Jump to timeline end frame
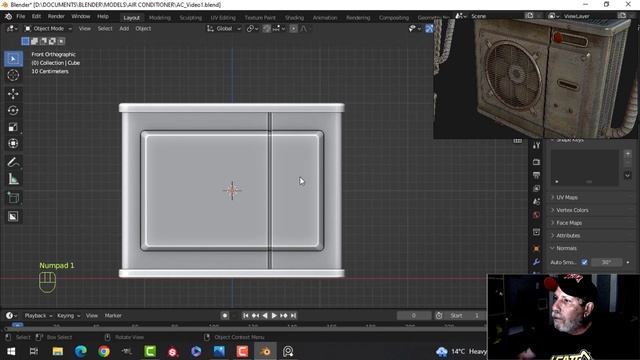Viewport: 640px width, 360px height. tap(293, 316)
